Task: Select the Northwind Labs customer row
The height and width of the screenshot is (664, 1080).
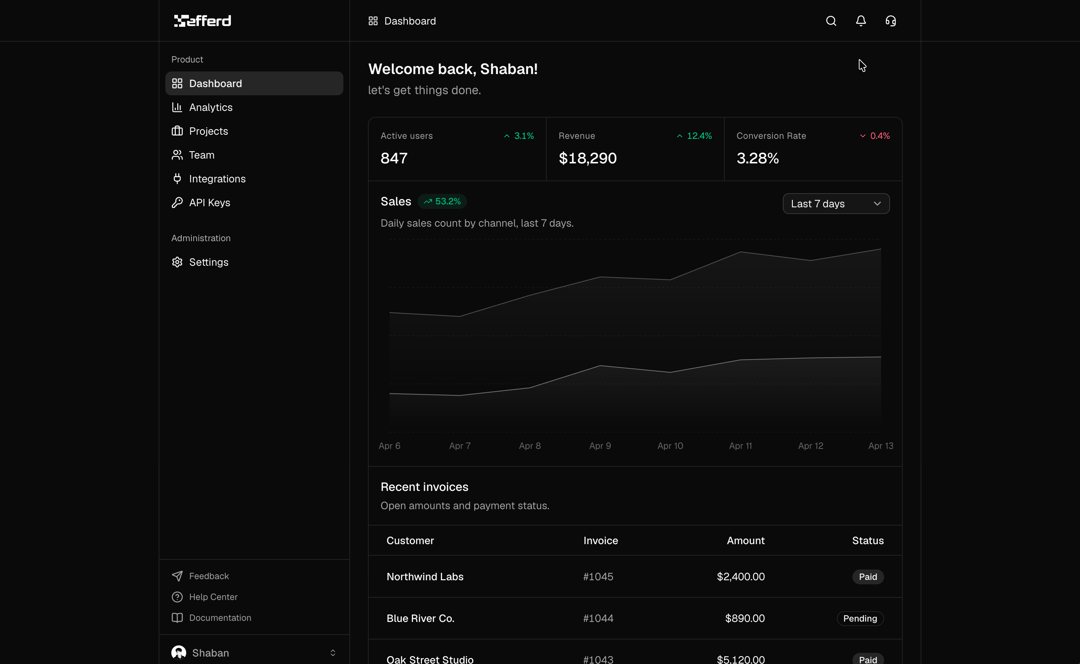Action: click(x=425, y=577)
